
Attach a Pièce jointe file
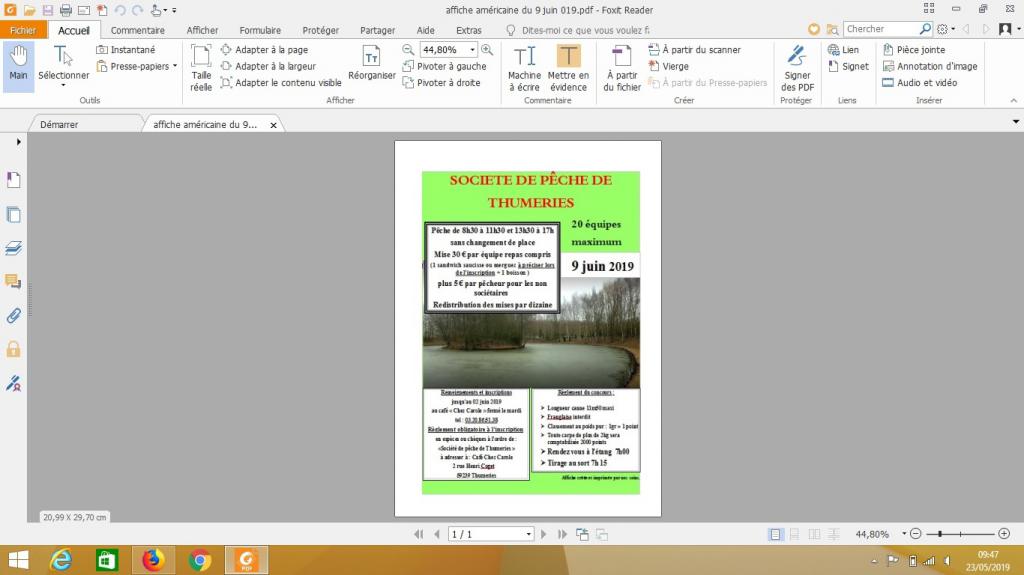pos(914,50)
